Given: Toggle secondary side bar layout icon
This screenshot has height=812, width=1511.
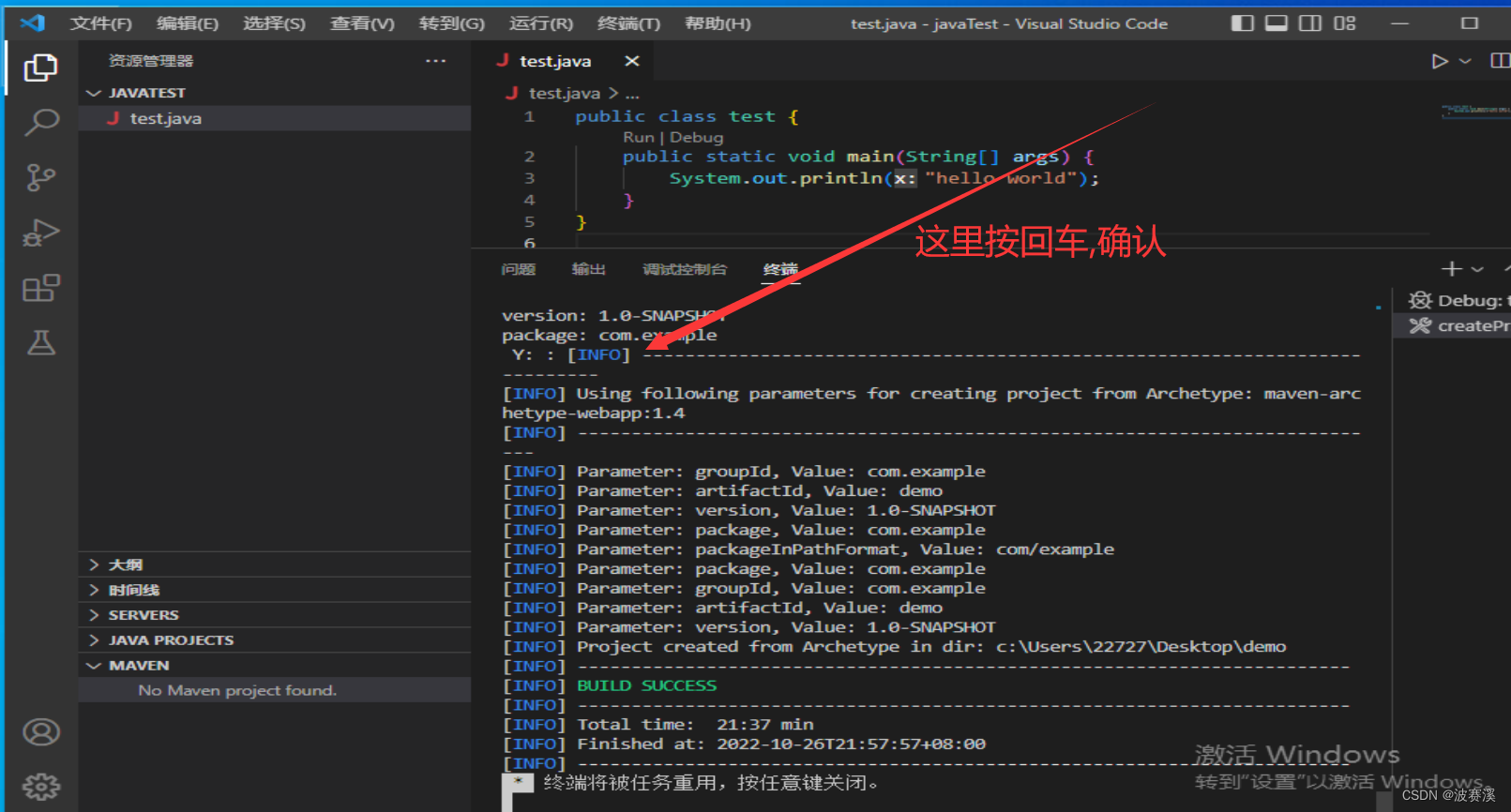Looking at the screenshot, I should point(1310,23).
